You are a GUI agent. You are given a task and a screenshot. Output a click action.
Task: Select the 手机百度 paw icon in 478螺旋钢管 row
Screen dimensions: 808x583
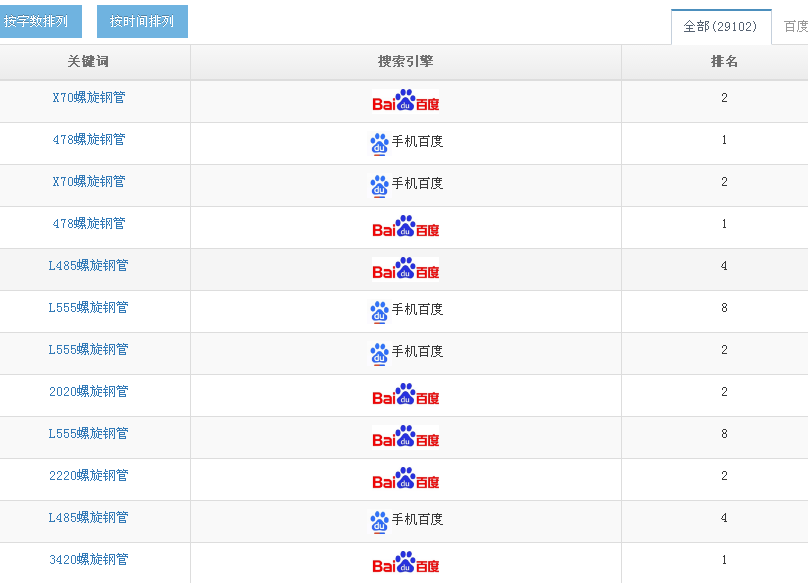pyautogui.click(x=379, y=143)
